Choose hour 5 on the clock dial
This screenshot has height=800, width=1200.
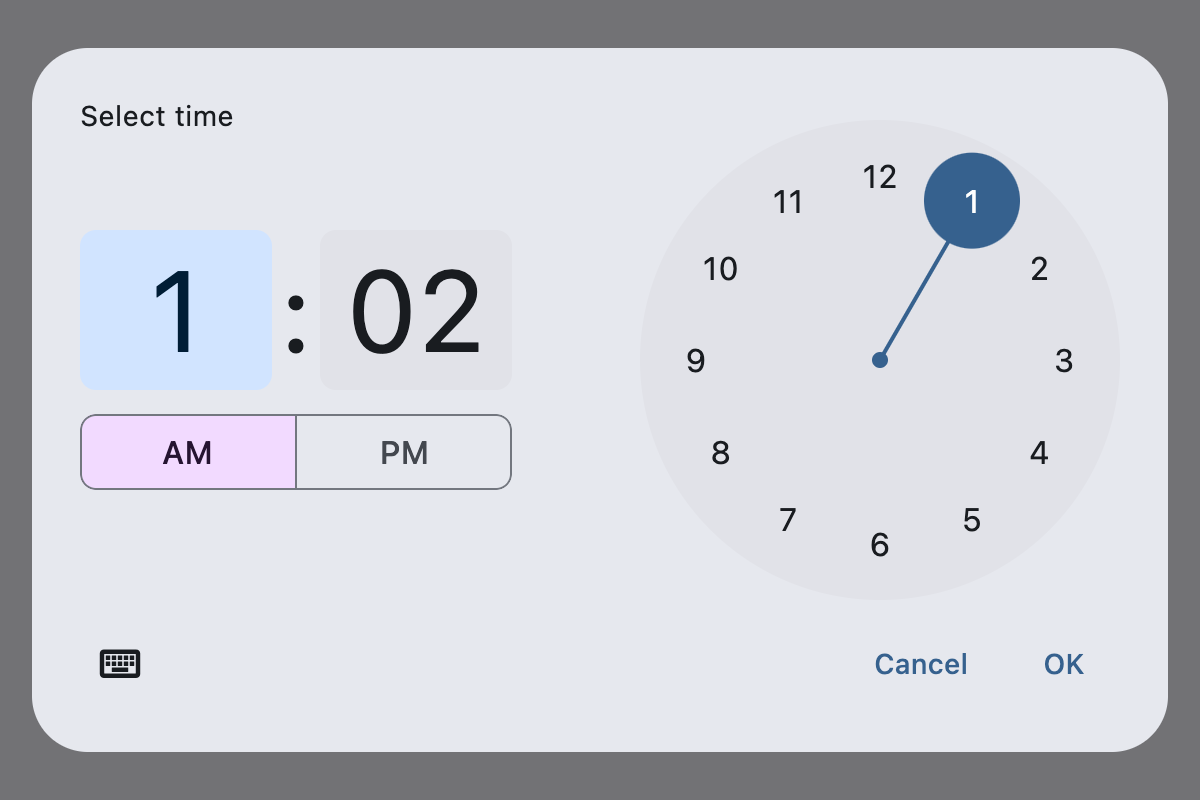(x=971, y=519)
